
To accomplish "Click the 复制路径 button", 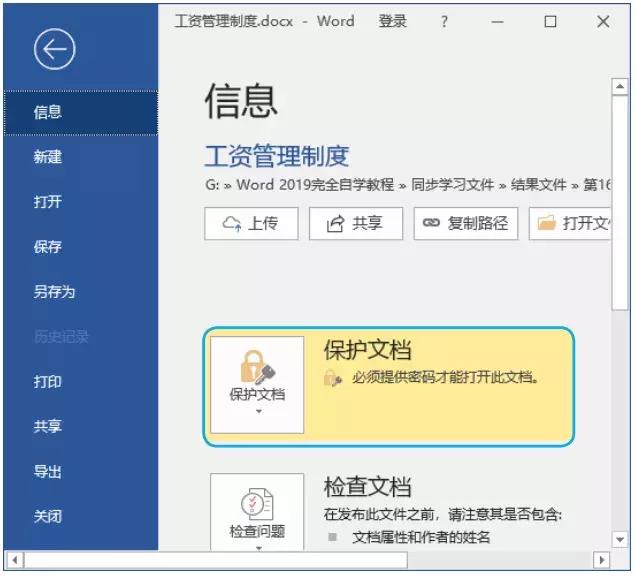I will point(466,224).
